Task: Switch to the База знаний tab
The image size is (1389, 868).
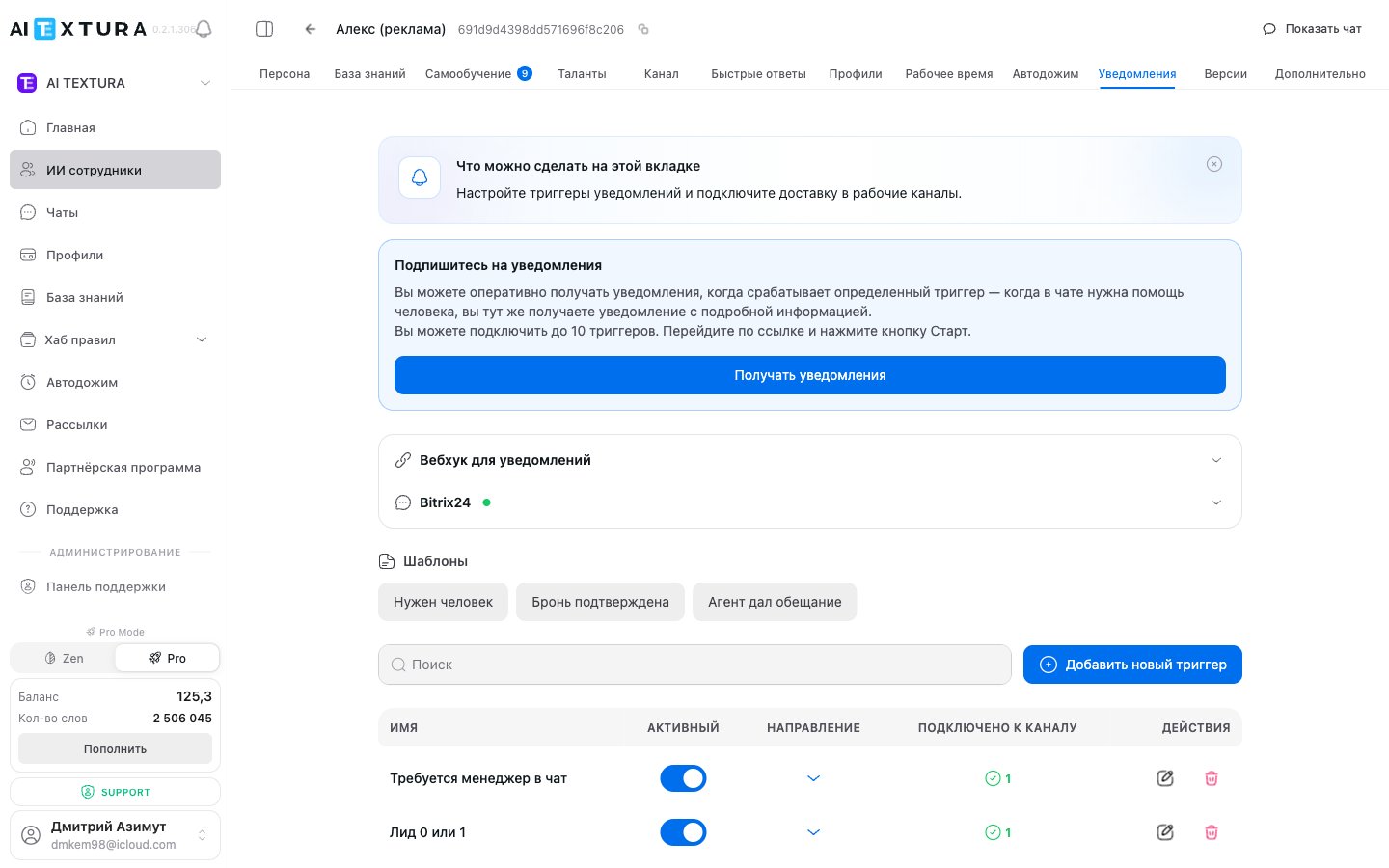Action: click(x=369, y=73)
